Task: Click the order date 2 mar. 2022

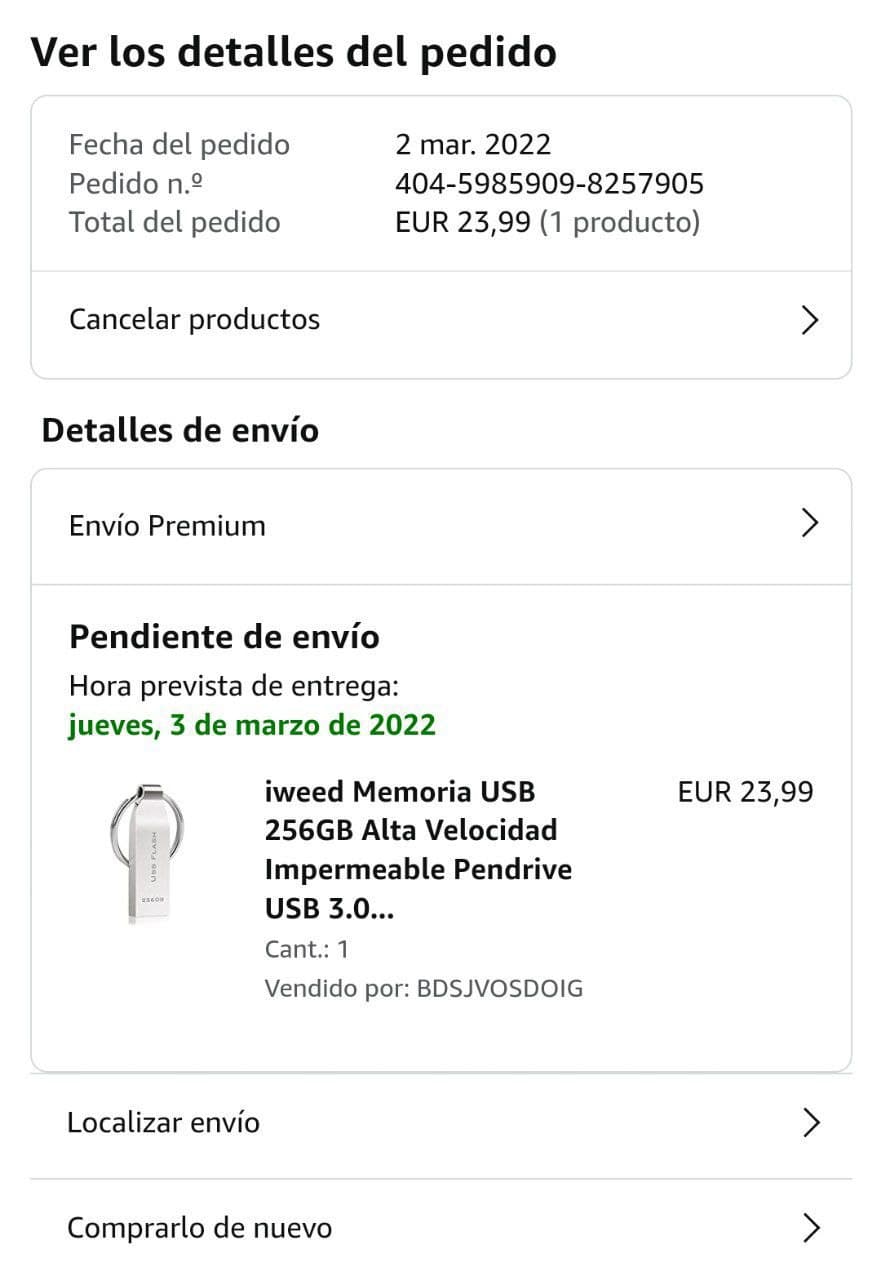Action: pyautogui.click(x=473, y=145)
